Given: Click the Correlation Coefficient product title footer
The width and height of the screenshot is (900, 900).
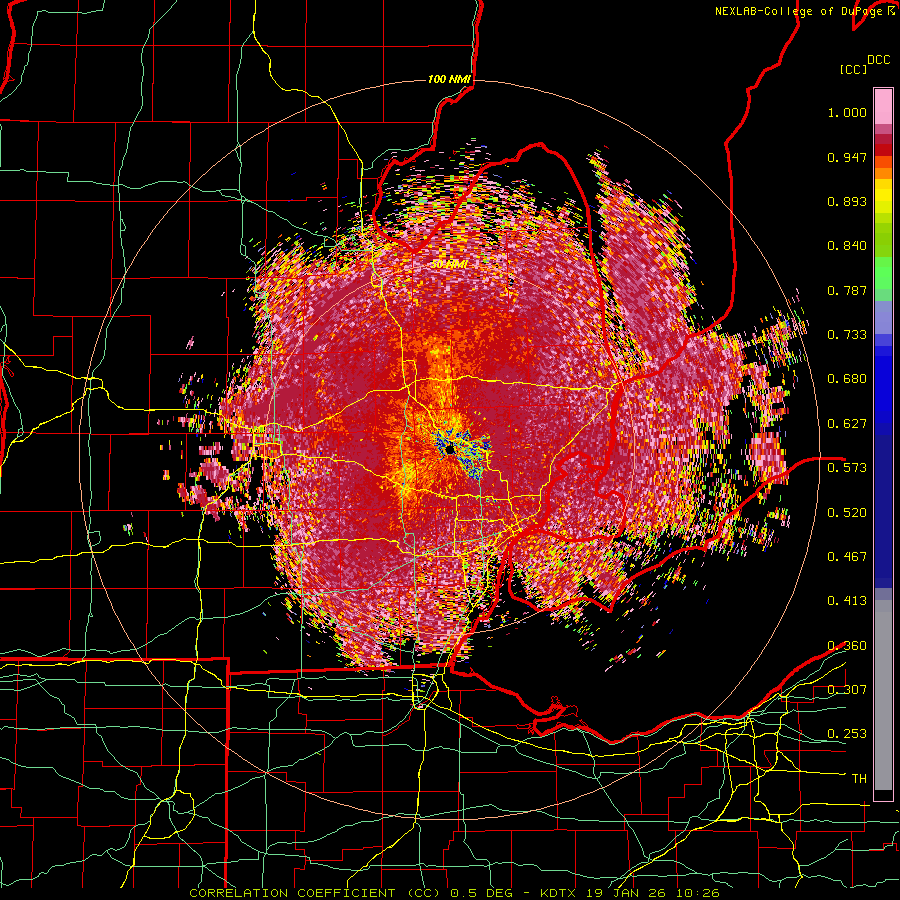Looking at the screenshot, I should pos(454,893).
